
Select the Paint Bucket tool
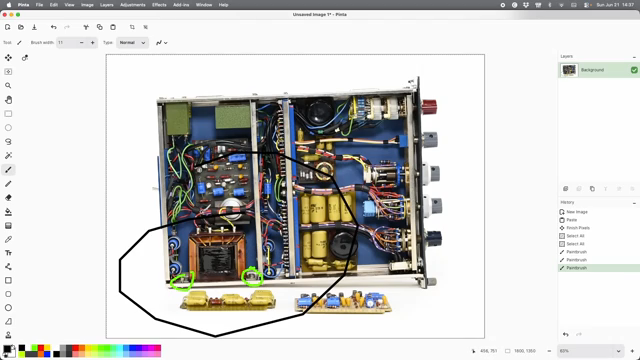click(x=8, y=211)
